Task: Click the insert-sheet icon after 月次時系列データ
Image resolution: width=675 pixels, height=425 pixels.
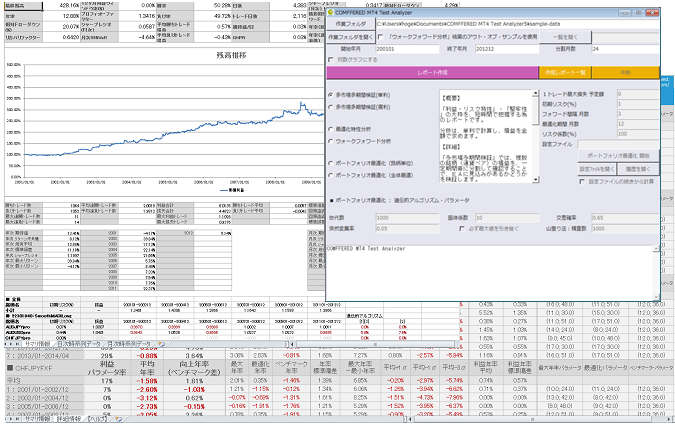Action: pos(161,344)
